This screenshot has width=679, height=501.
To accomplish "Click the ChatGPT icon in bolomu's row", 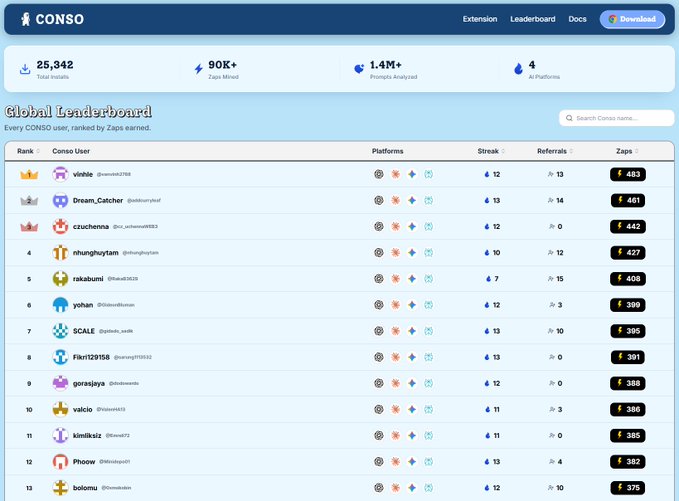I will coord(379,488).
